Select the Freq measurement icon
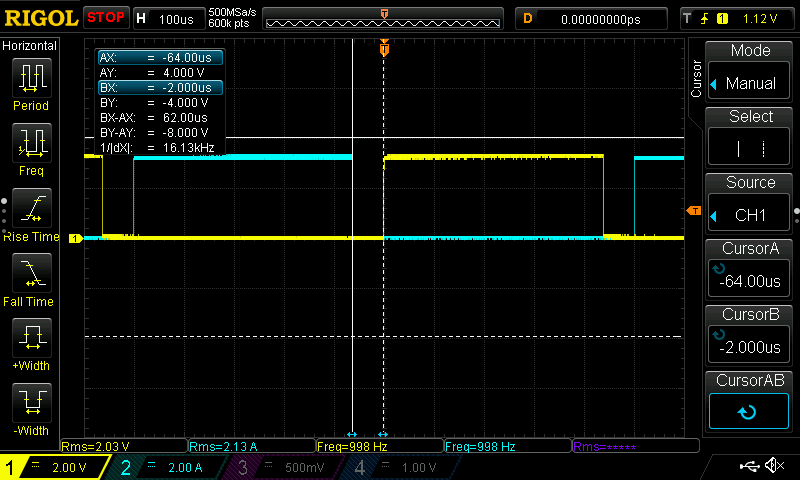 click(32, 143)
